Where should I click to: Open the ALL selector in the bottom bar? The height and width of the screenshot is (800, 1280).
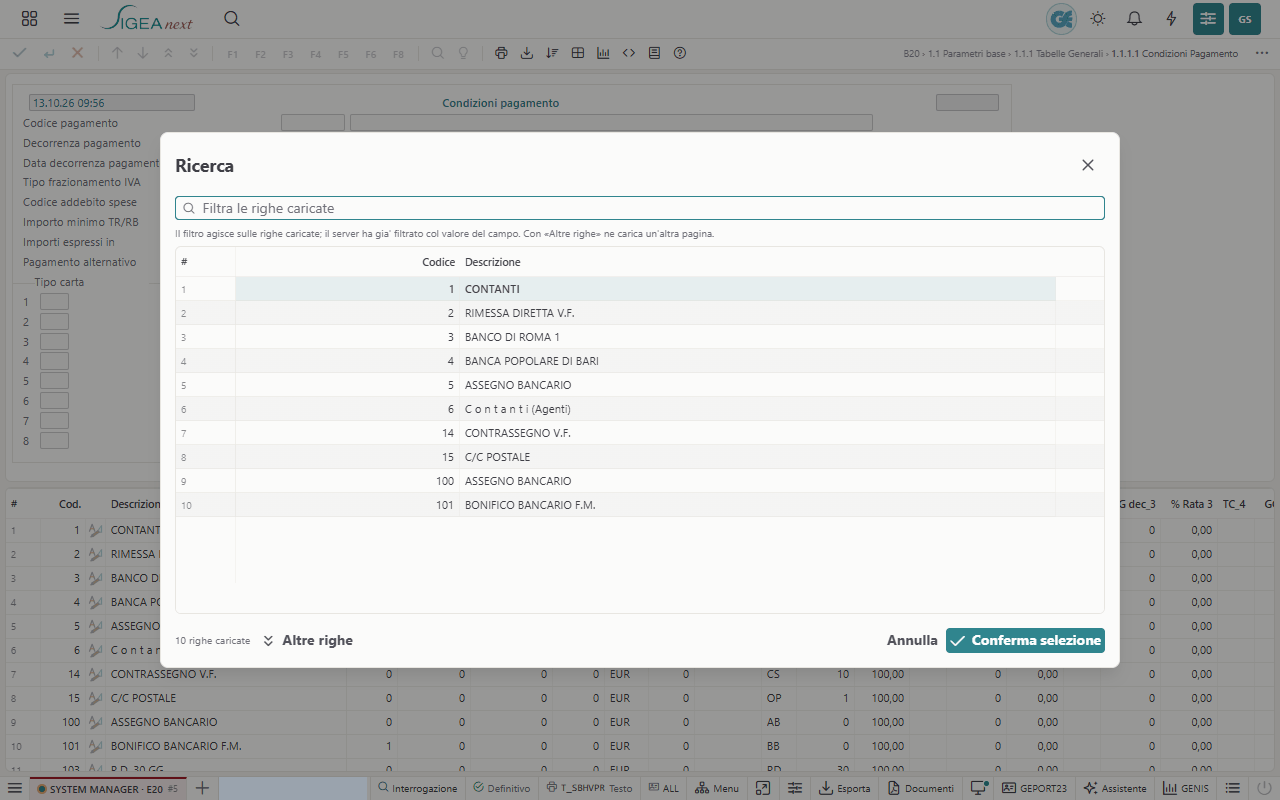tap(663, 788)
